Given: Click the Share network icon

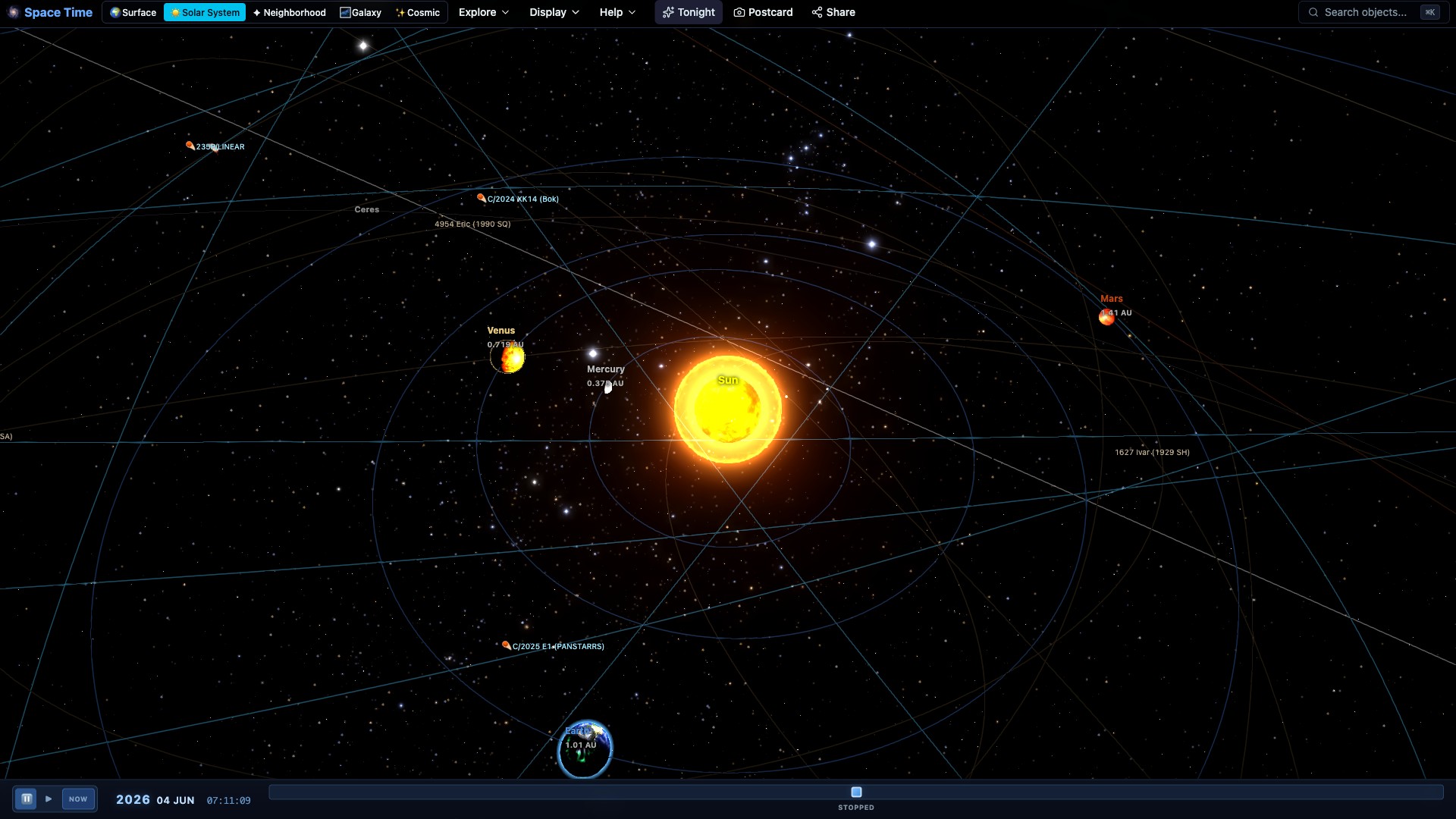Looking at the screenshot, I should [x=817, y=12].
